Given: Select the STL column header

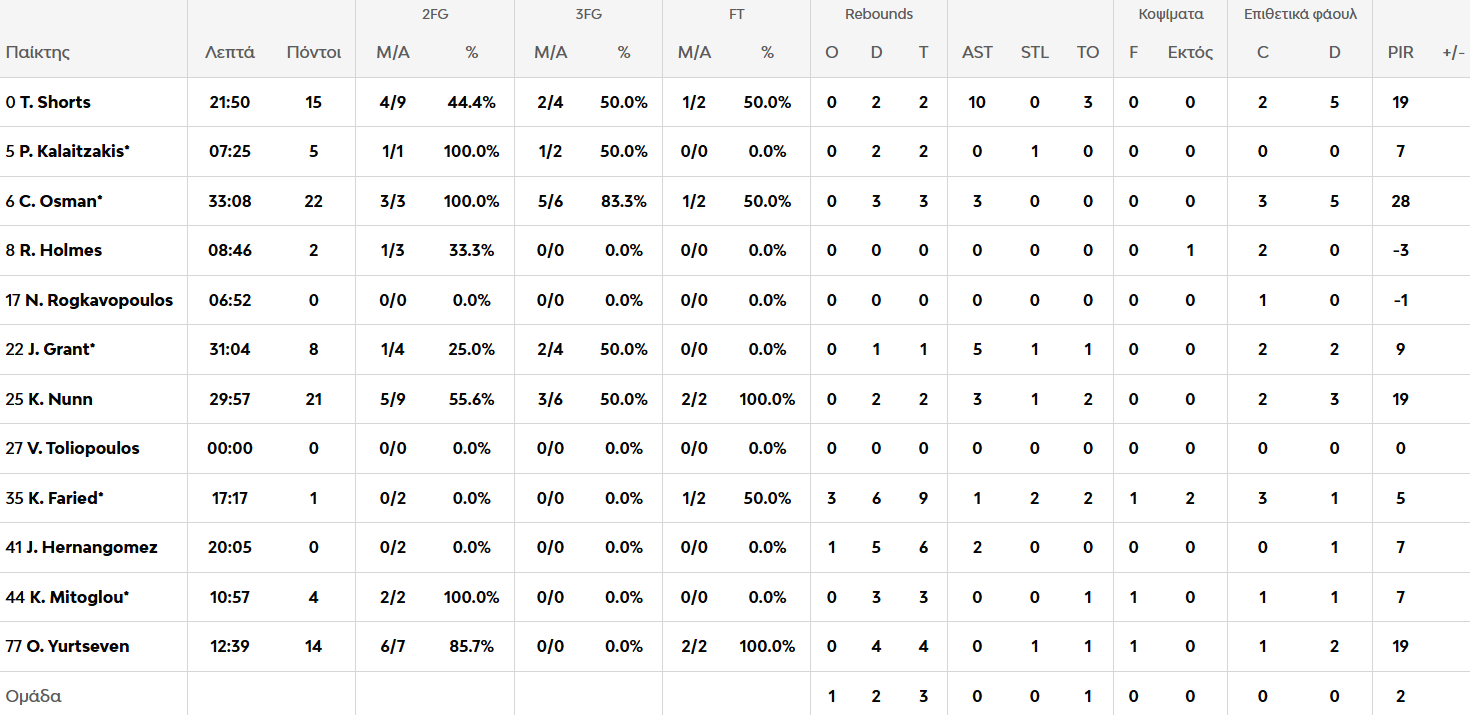Looking at the screenshot, I should click(1035, 52).
